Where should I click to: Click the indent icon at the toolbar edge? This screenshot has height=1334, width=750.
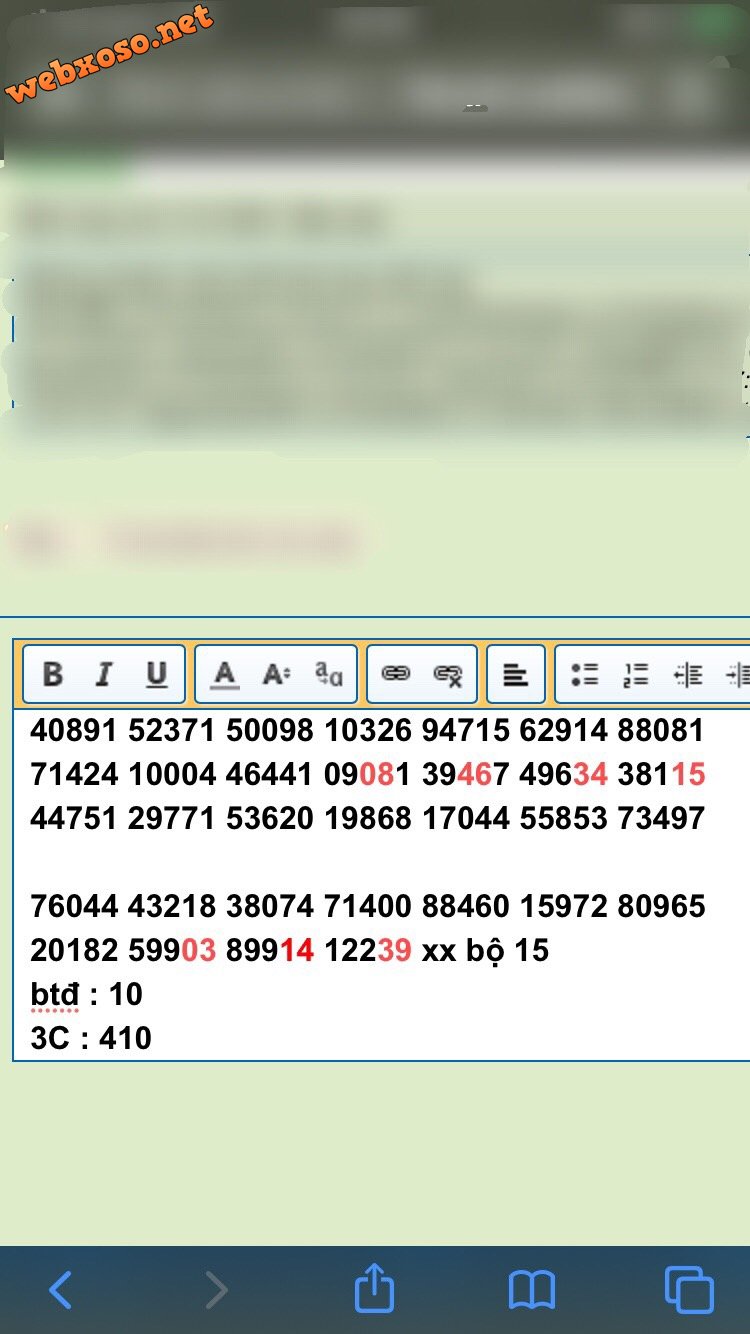click(x=737, y=674)
